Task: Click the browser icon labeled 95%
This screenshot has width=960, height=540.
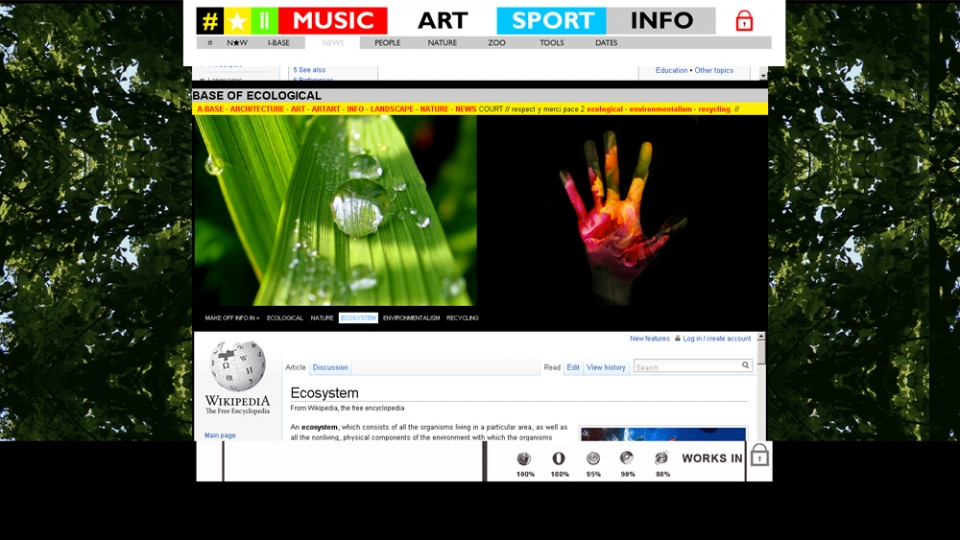Action: 593,459
